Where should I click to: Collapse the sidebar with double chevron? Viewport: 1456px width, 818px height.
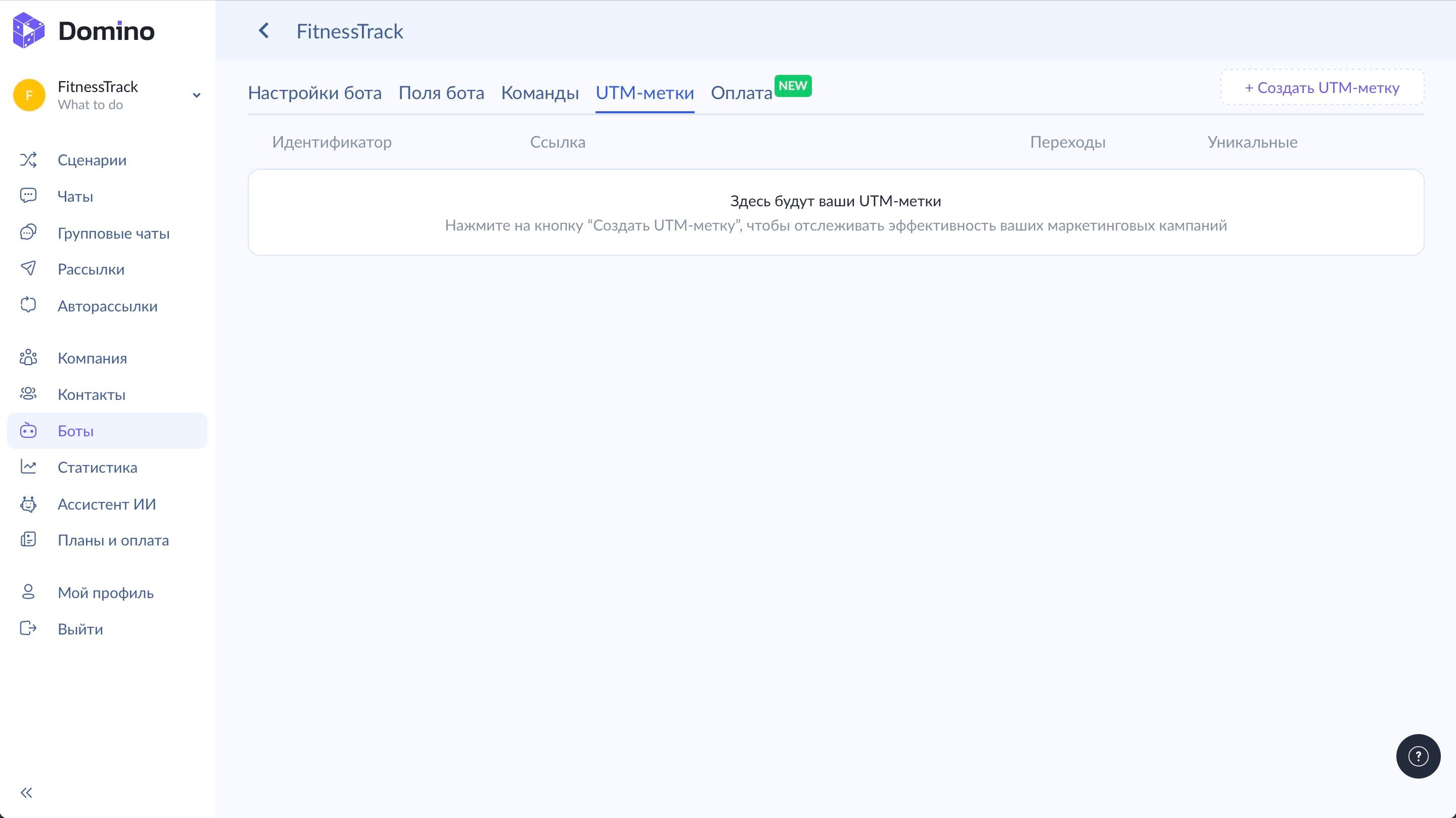(x=27, y=792)
